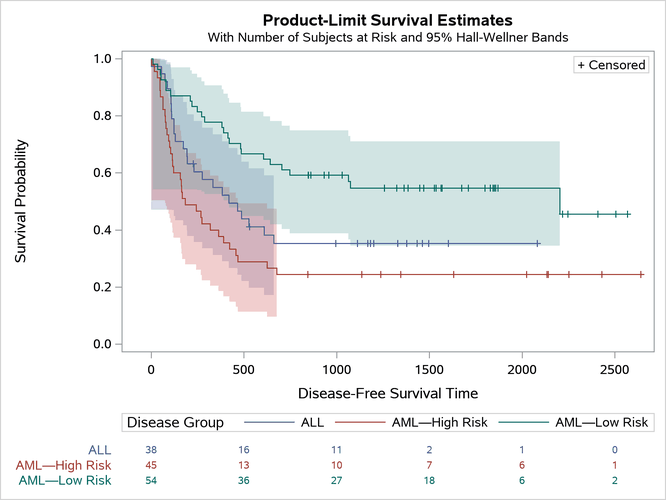Click the Hall-Wellner Bands subtitle text
Screen dimensions: 666x500
pyautogui.click(x=388, y=37)
